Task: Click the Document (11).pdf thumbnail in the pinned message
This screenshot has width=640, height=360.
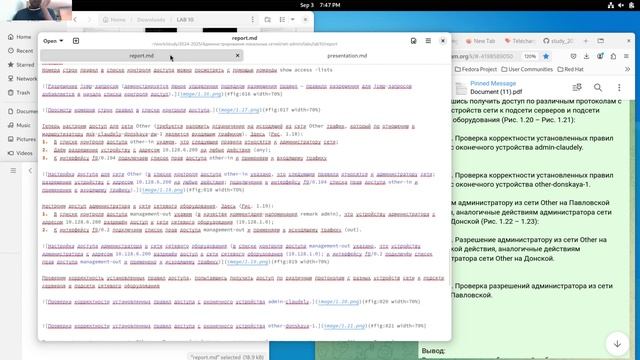Action: click(x=461, y=88)
